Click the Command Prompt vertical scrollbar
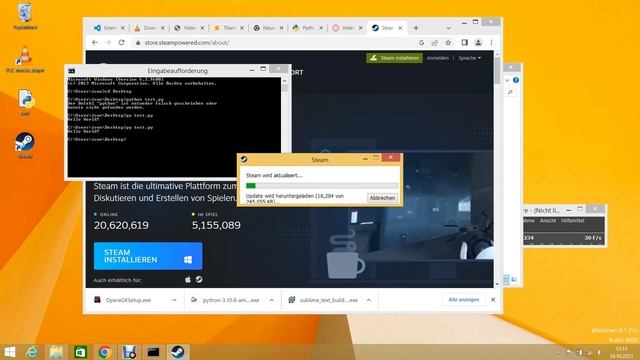The width and height of the screenshot is (640, 360). (x=284, y=127)
